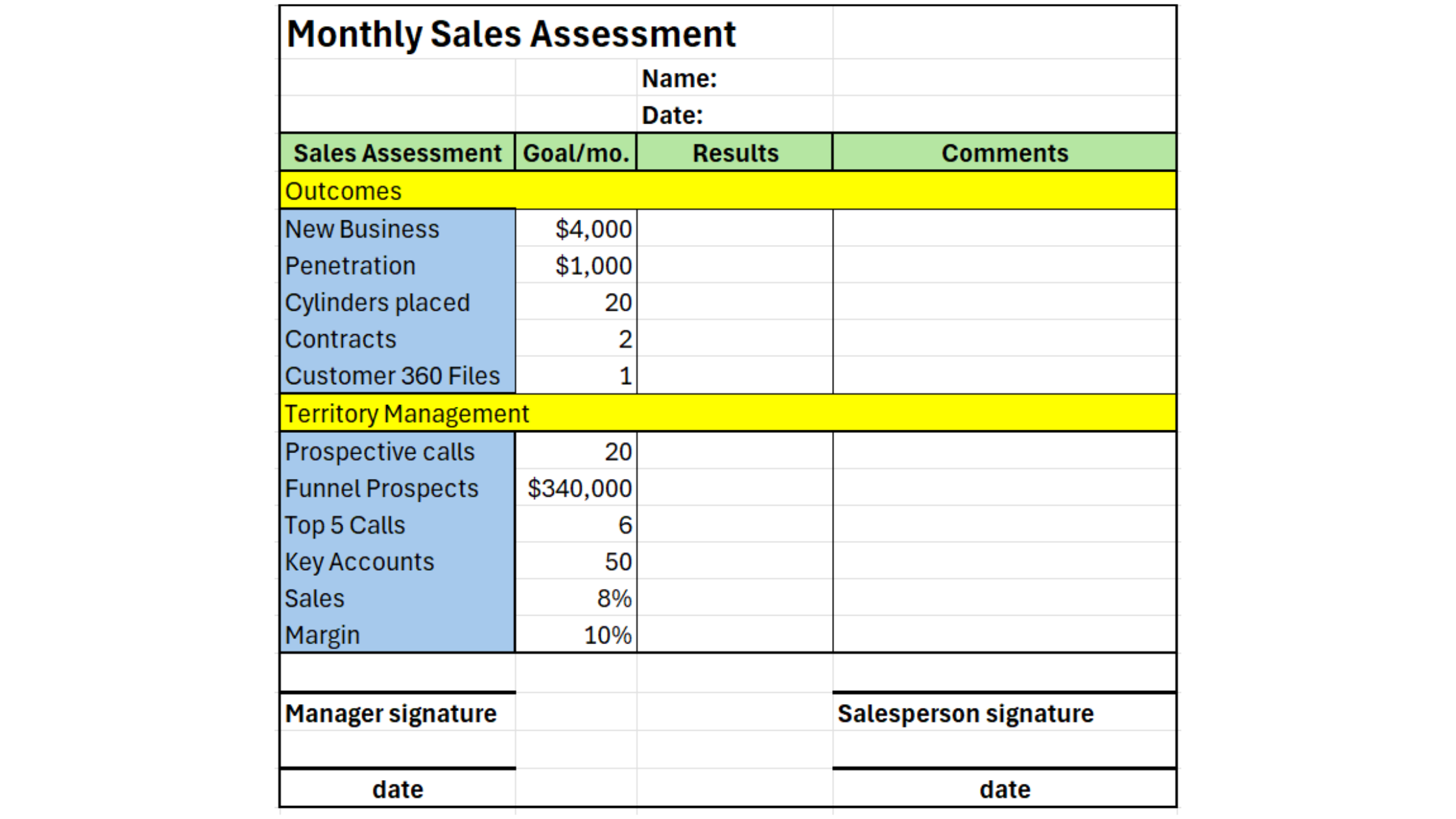Click the Results cell for Funnel Prospects
The image size is (1456, 819).
point(734,487)
